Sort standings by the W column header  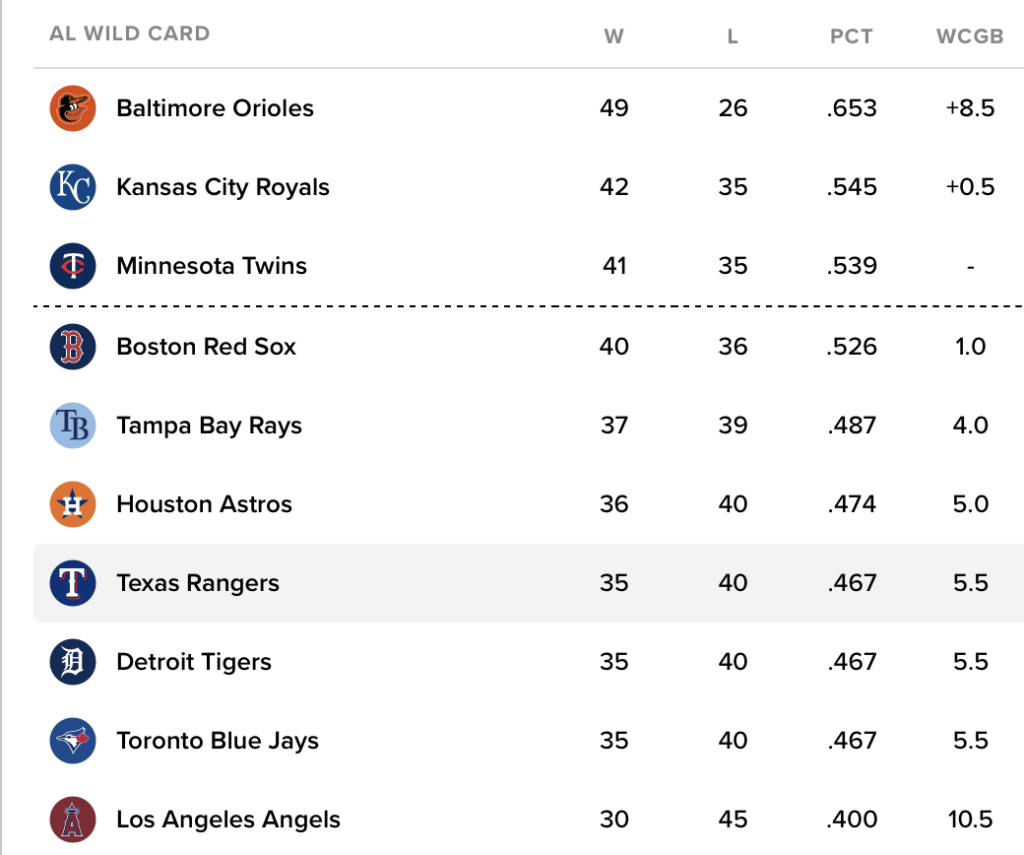(614, 37)
